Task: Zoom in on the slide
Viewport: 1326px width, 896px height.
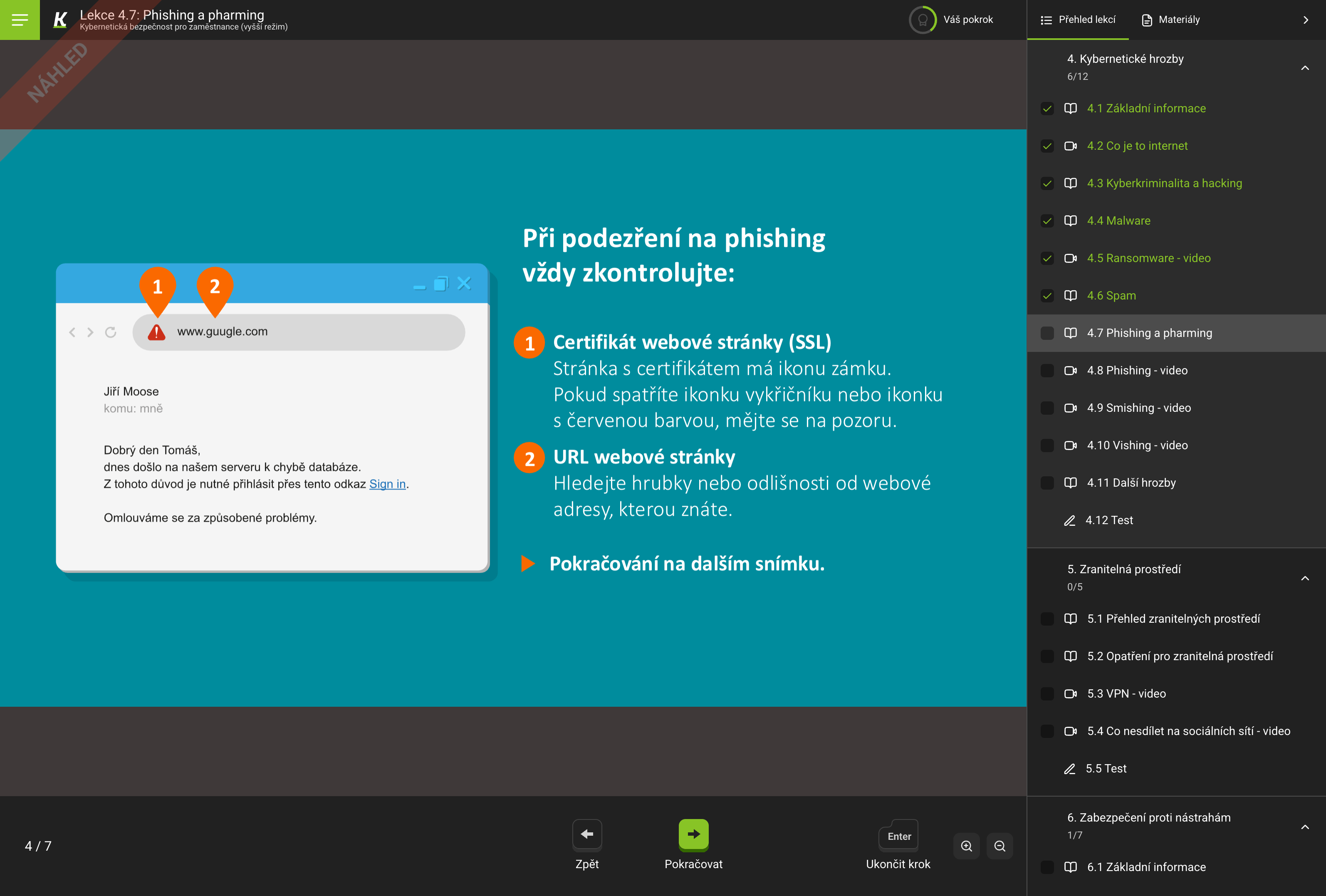Action: [966, 846]
